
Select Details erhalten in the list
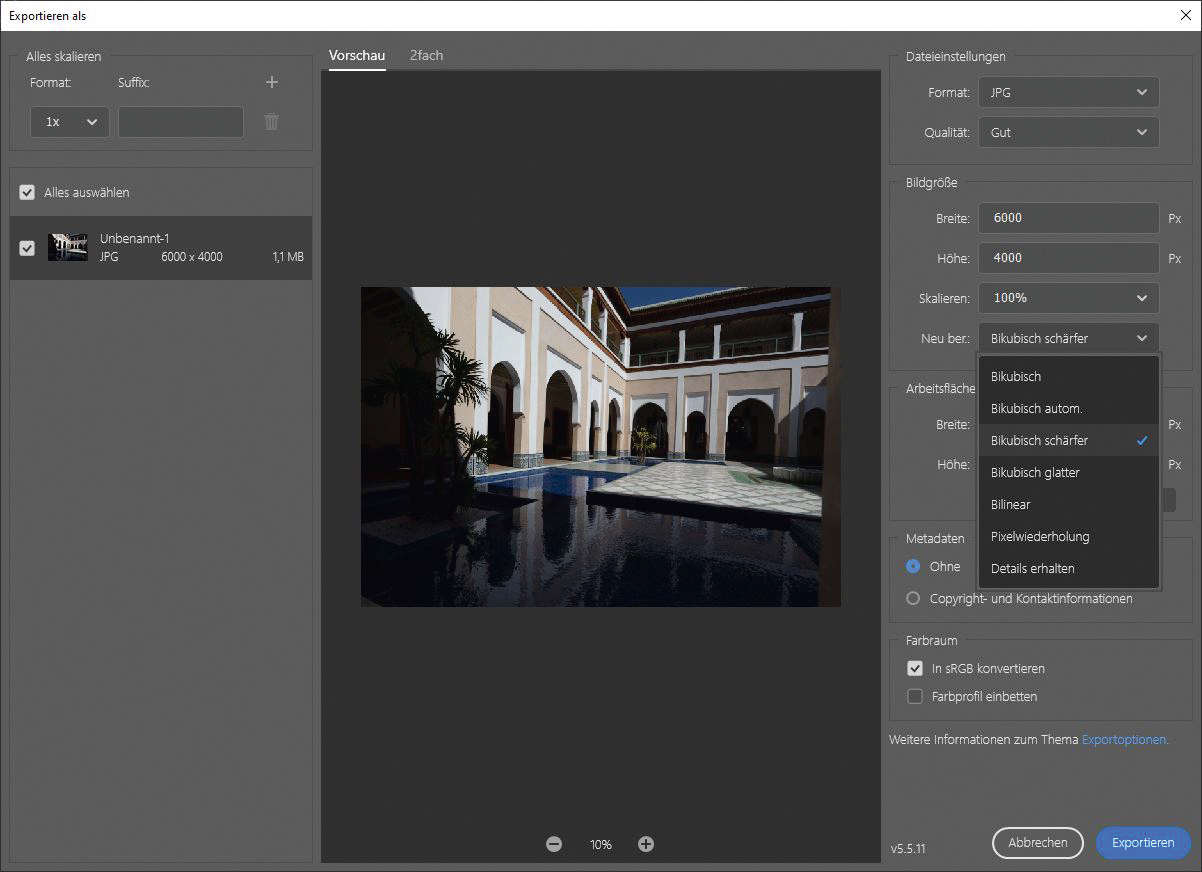(1032, 568)
